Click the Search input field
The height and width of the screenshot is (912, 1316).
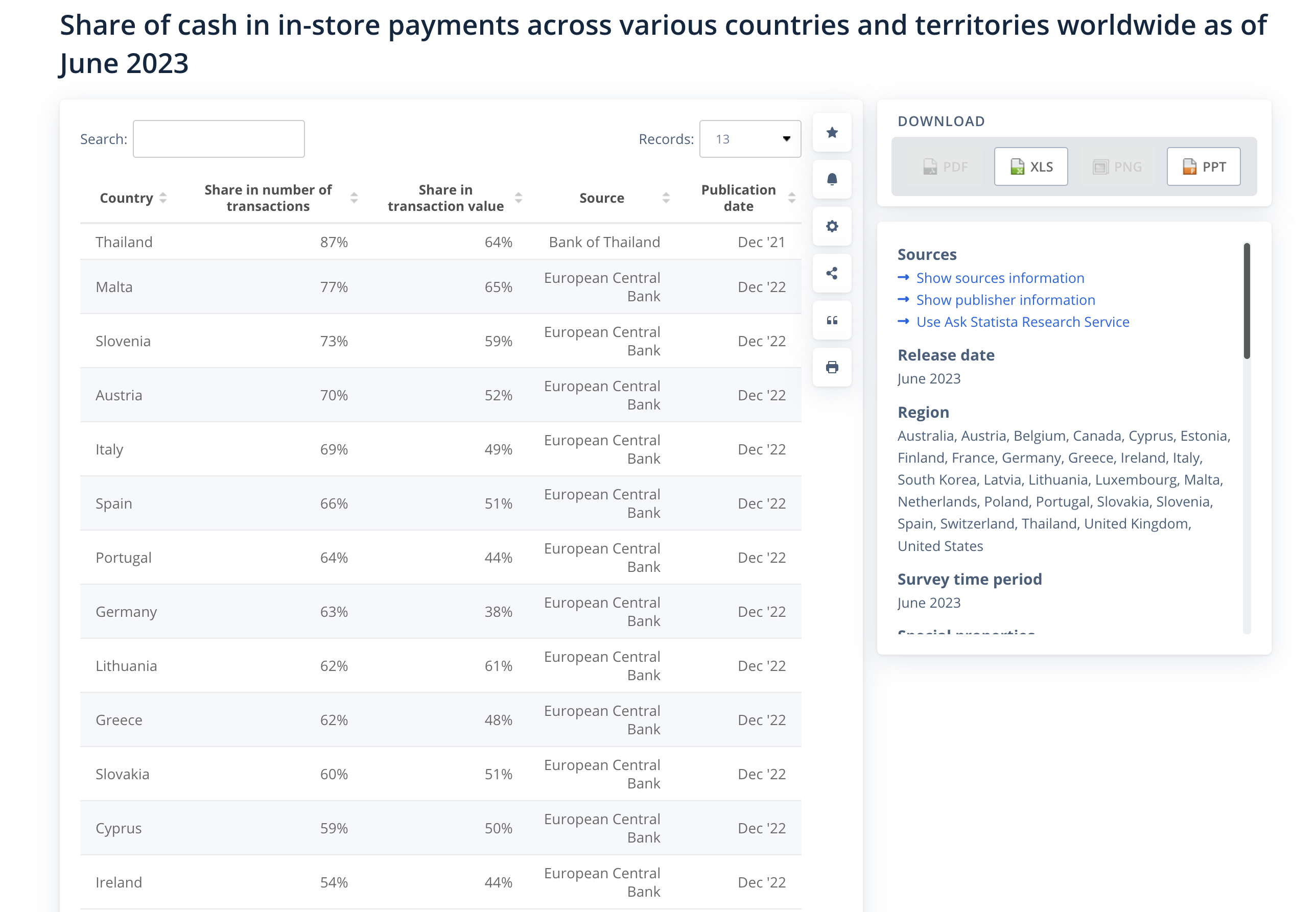pos(218,139)
